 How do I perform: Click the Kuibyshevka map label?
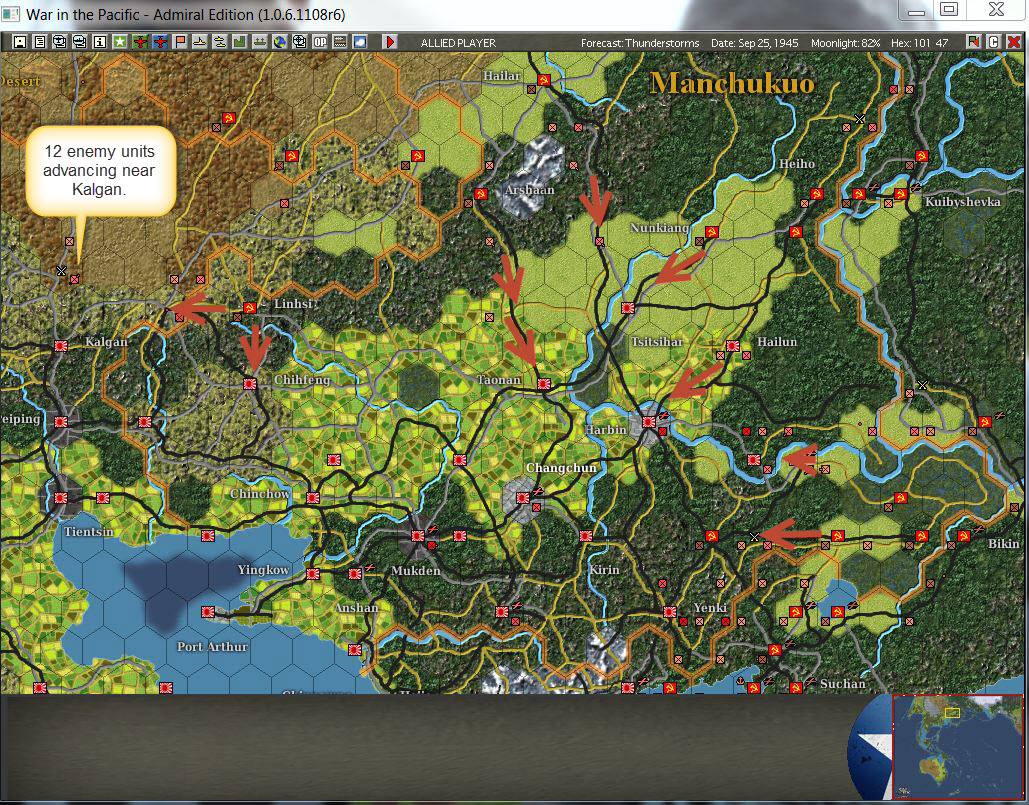click(963, 201)
